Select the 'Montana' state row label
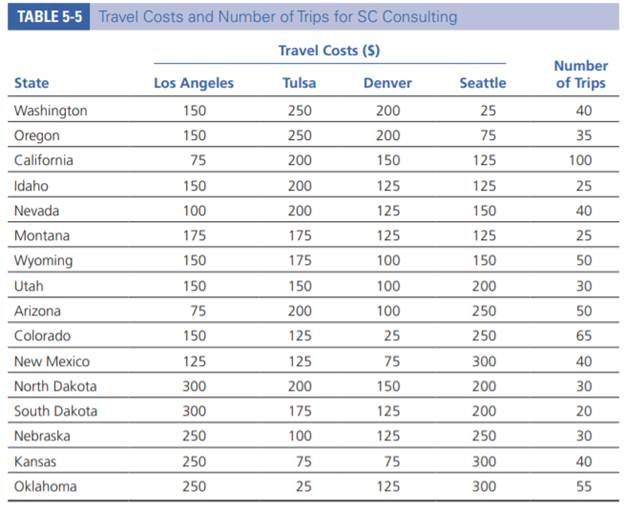Image resolution: width=624 pixels, height=509 pixels. coord(41,236)
